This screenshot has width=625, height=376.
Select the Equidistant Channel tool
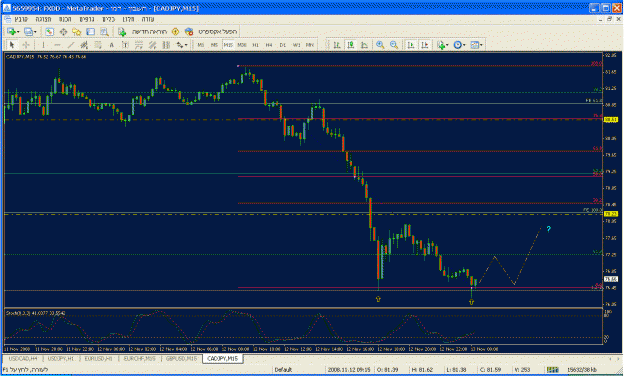(x=84, y=45)
